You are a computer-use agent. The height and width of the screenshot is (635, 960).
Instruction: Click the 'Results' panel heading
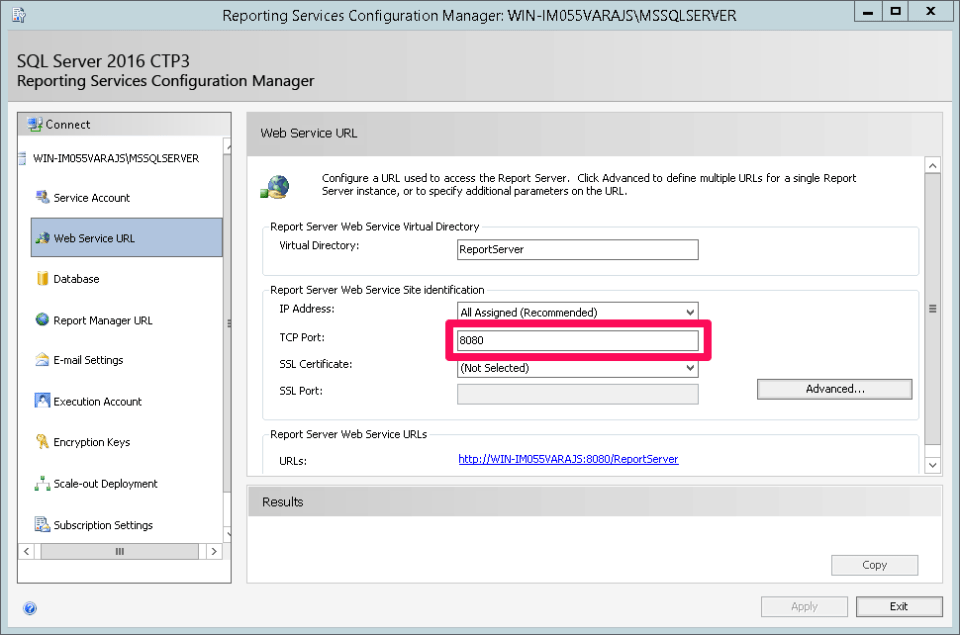tap(282, 502)
